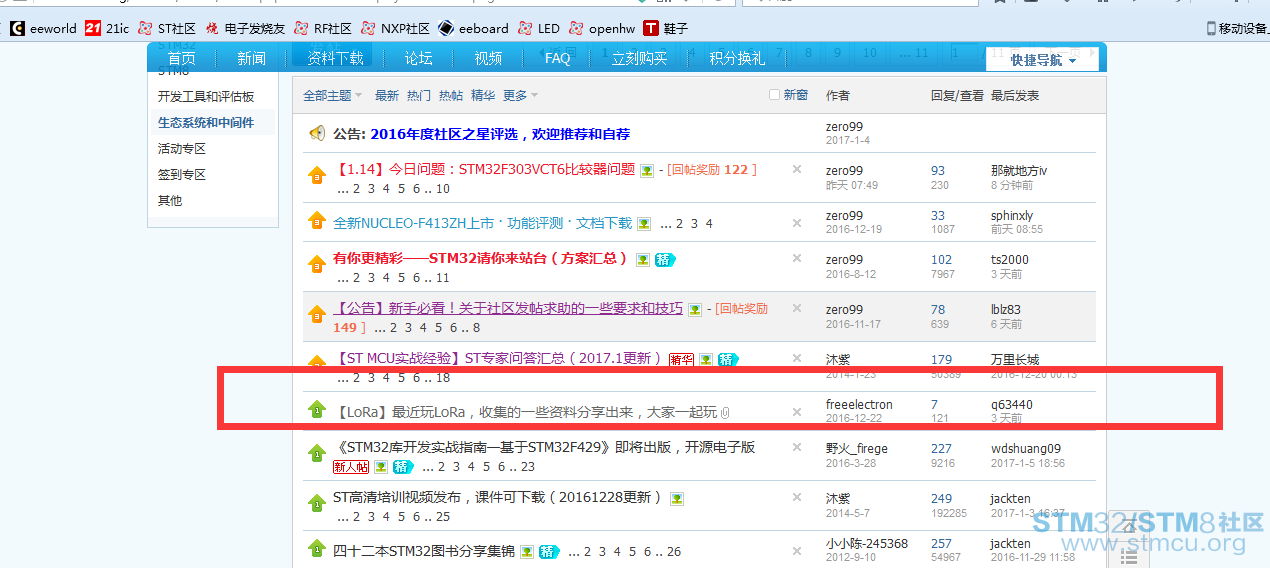Click the orange pin icon of the 【1.14】今日问题 thread

(317, 176)
